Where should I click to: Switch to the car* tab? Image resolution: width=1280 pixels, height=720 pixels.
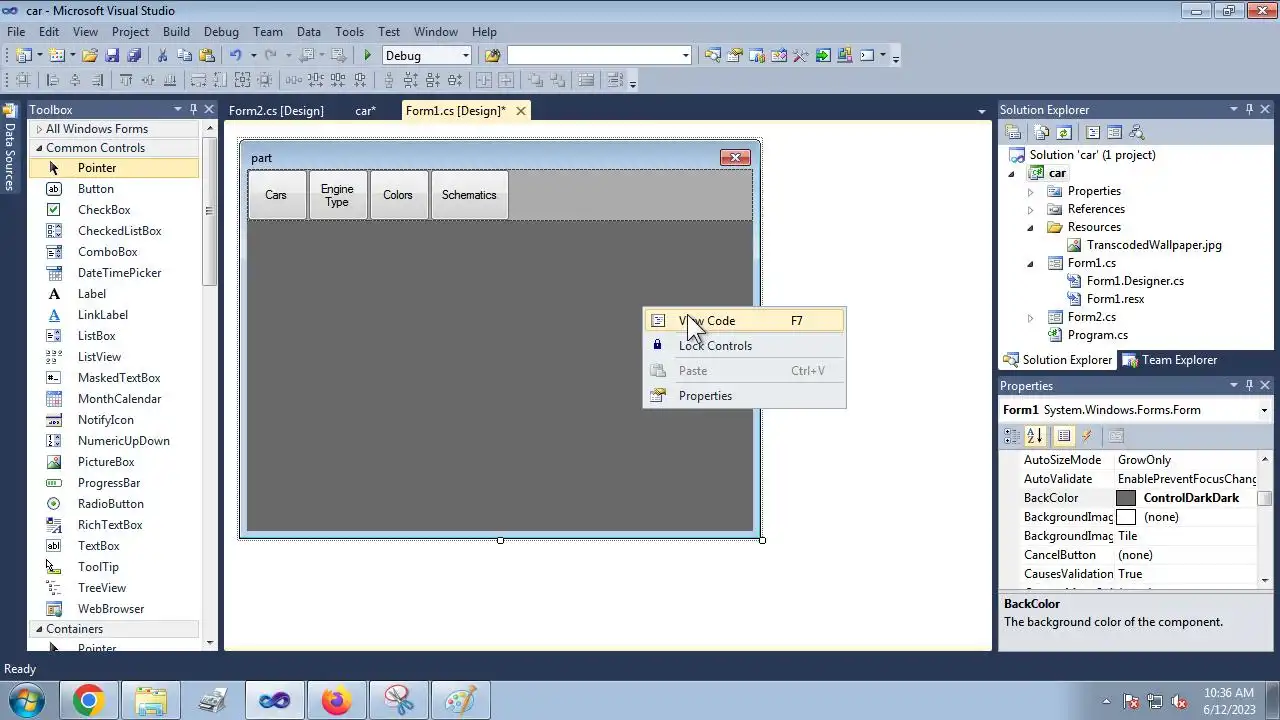365,111
